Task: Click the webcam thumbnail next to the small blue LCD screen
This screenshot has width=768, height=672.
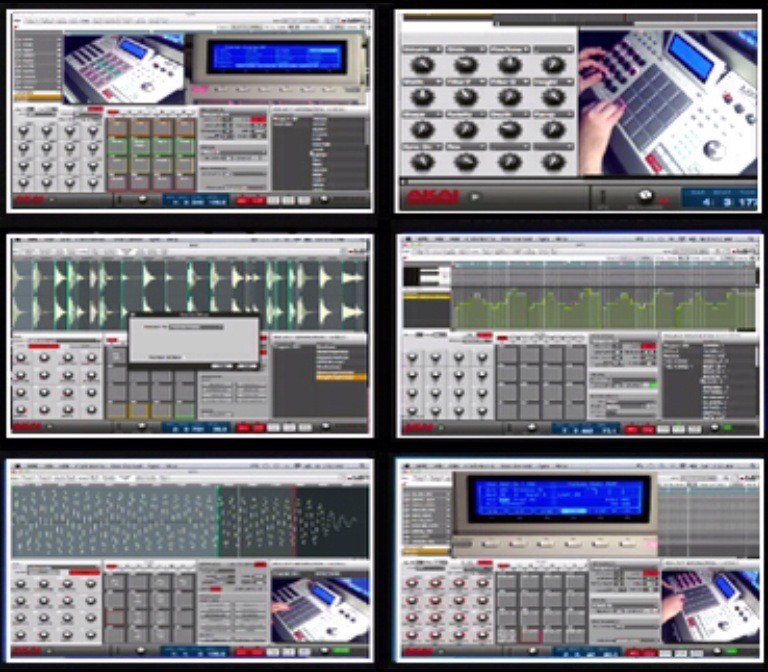Action: pos(124,68)
